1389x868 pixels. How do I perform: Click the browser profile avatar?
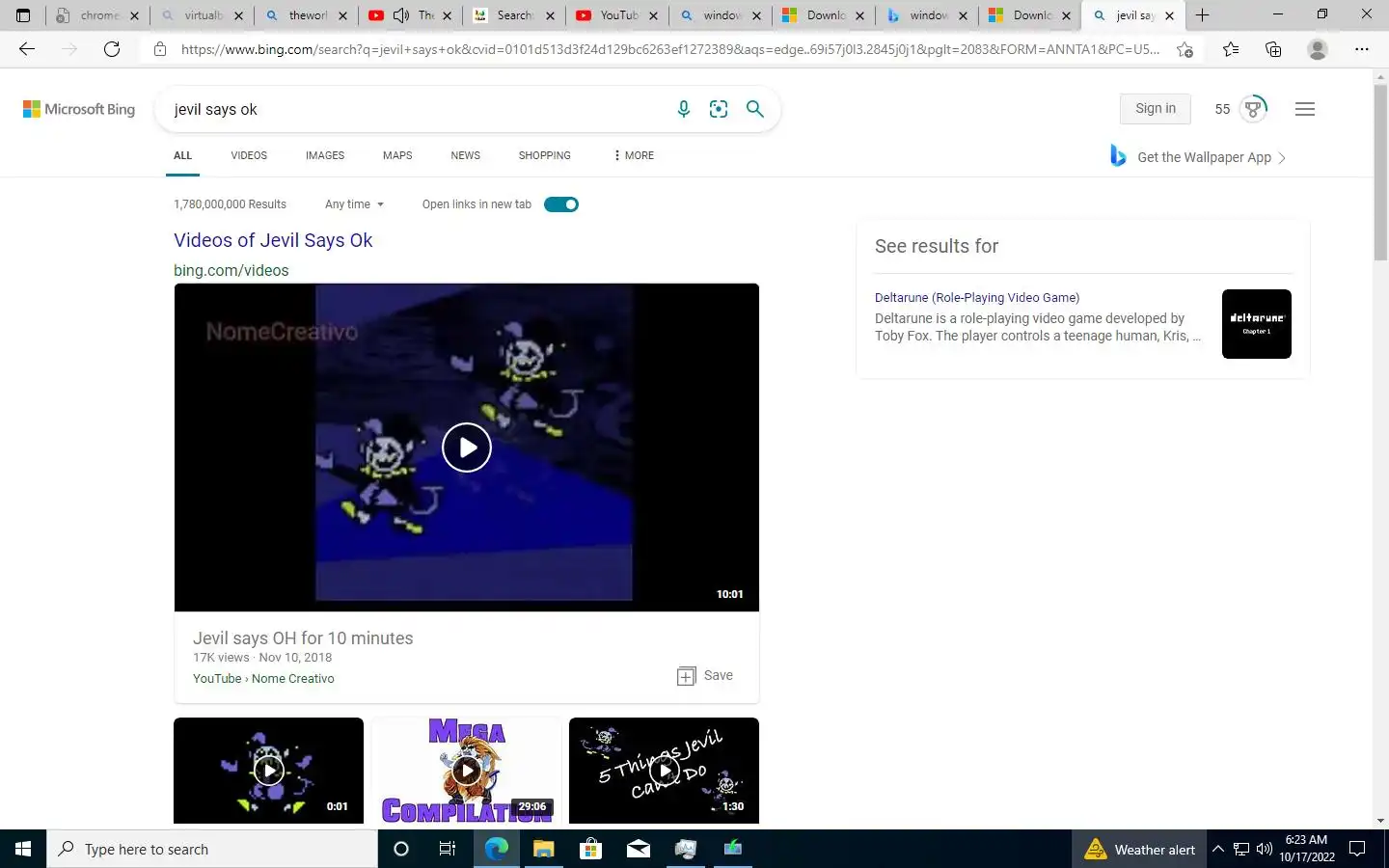click(x=1318, y=49)
